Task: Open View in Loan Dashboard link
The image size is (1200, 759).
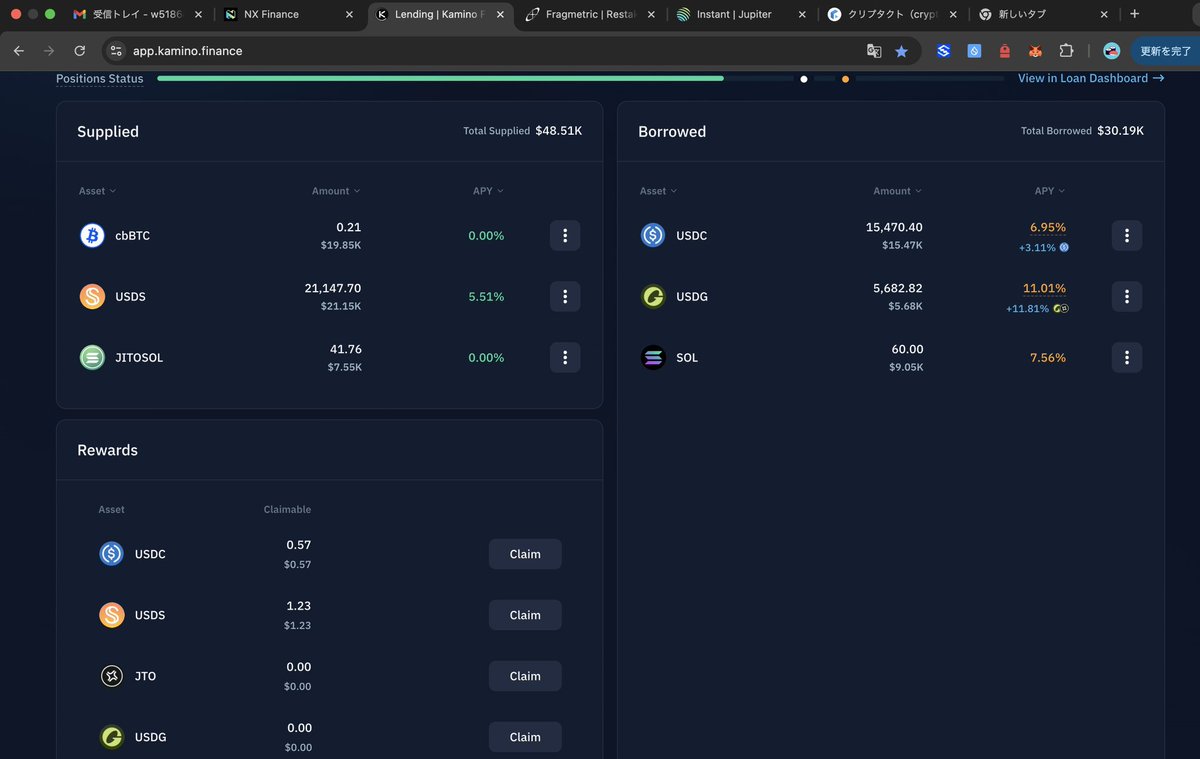Action: pyautogui.click(x=1091, y=78)
